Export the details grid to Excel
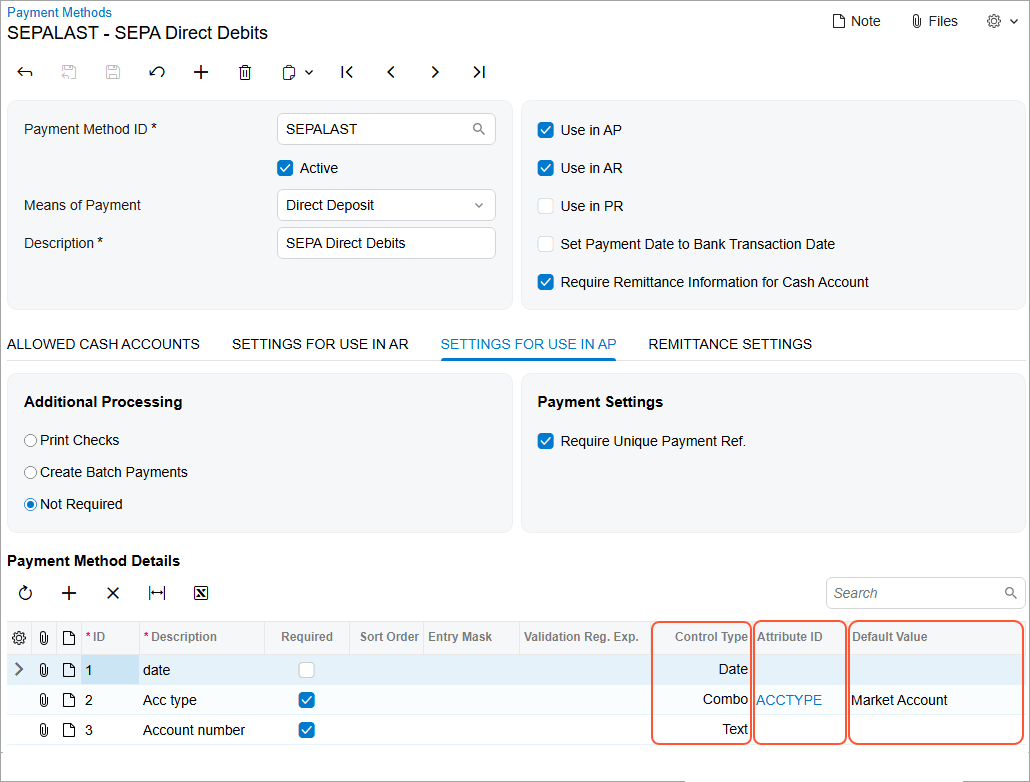This screenshot has width=1030, height=782. pyautogui.click(x=201, y=593)
